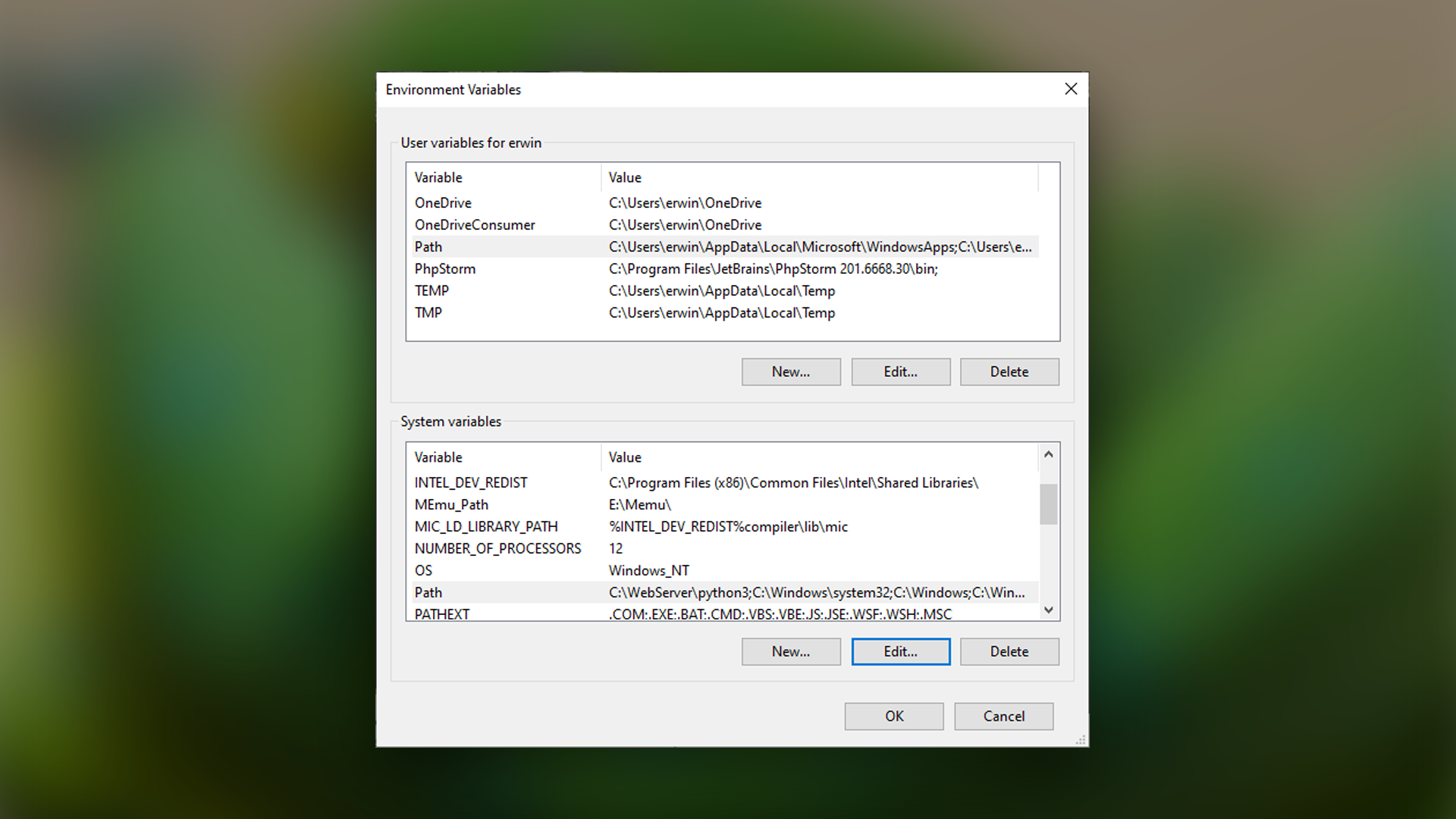The width and height of the screenshot is (1456, 819).
Task: Close the Environment Variables dialog
Action: [x=1071, y=89]
